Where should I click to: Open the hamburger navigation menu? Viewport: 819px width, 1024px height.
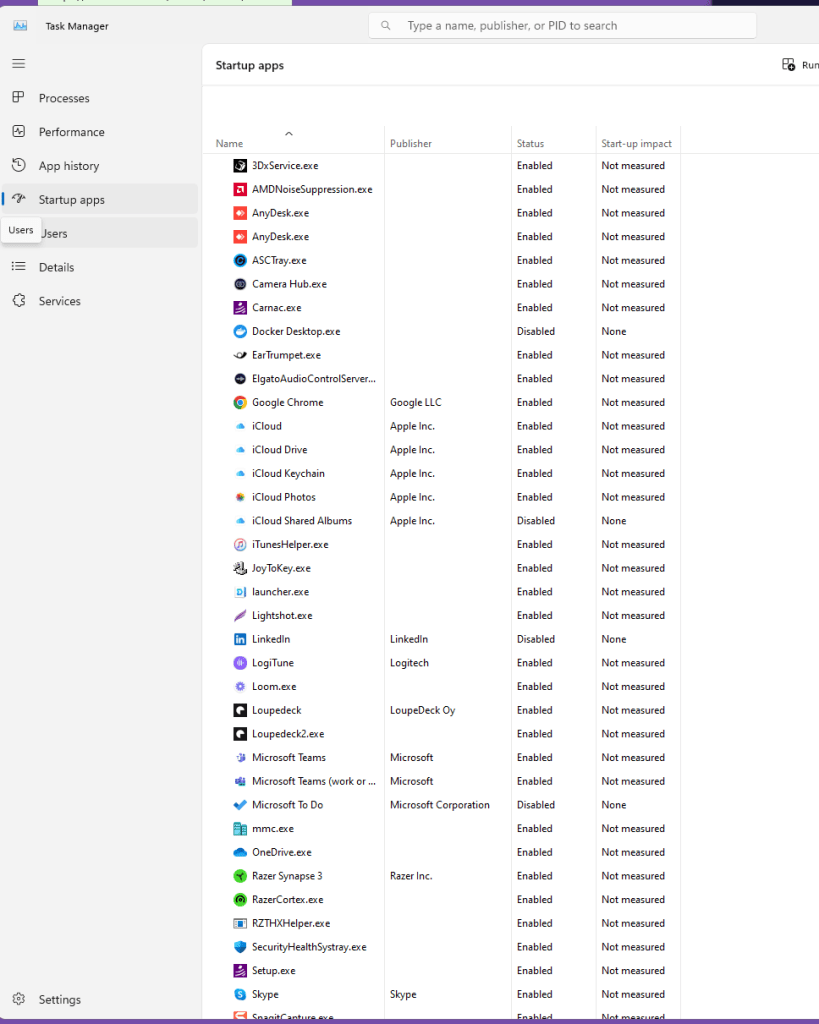point(18,63)
